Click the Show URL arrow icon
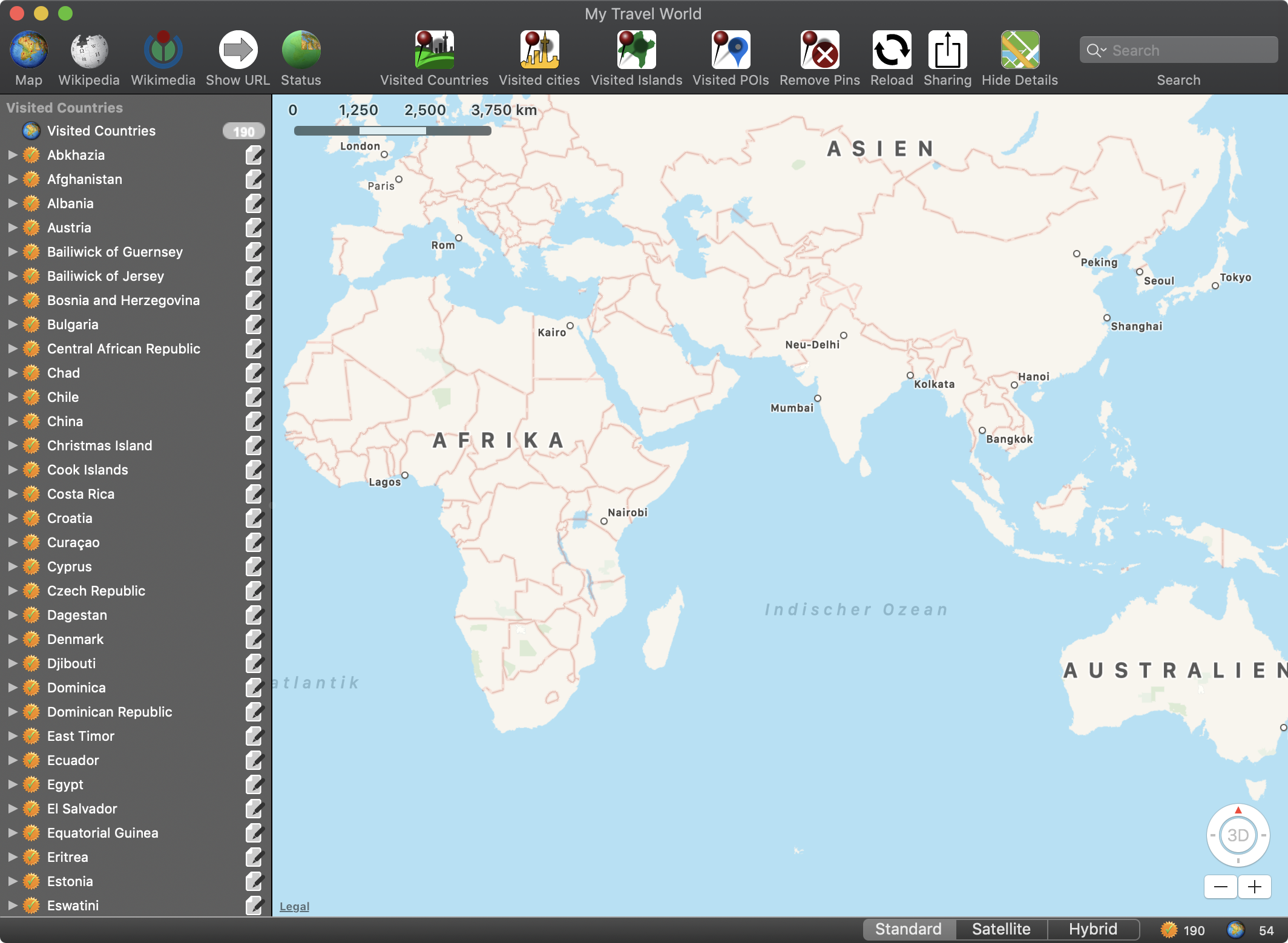This screenshot has width=1288, height=943. click(238, 50)
